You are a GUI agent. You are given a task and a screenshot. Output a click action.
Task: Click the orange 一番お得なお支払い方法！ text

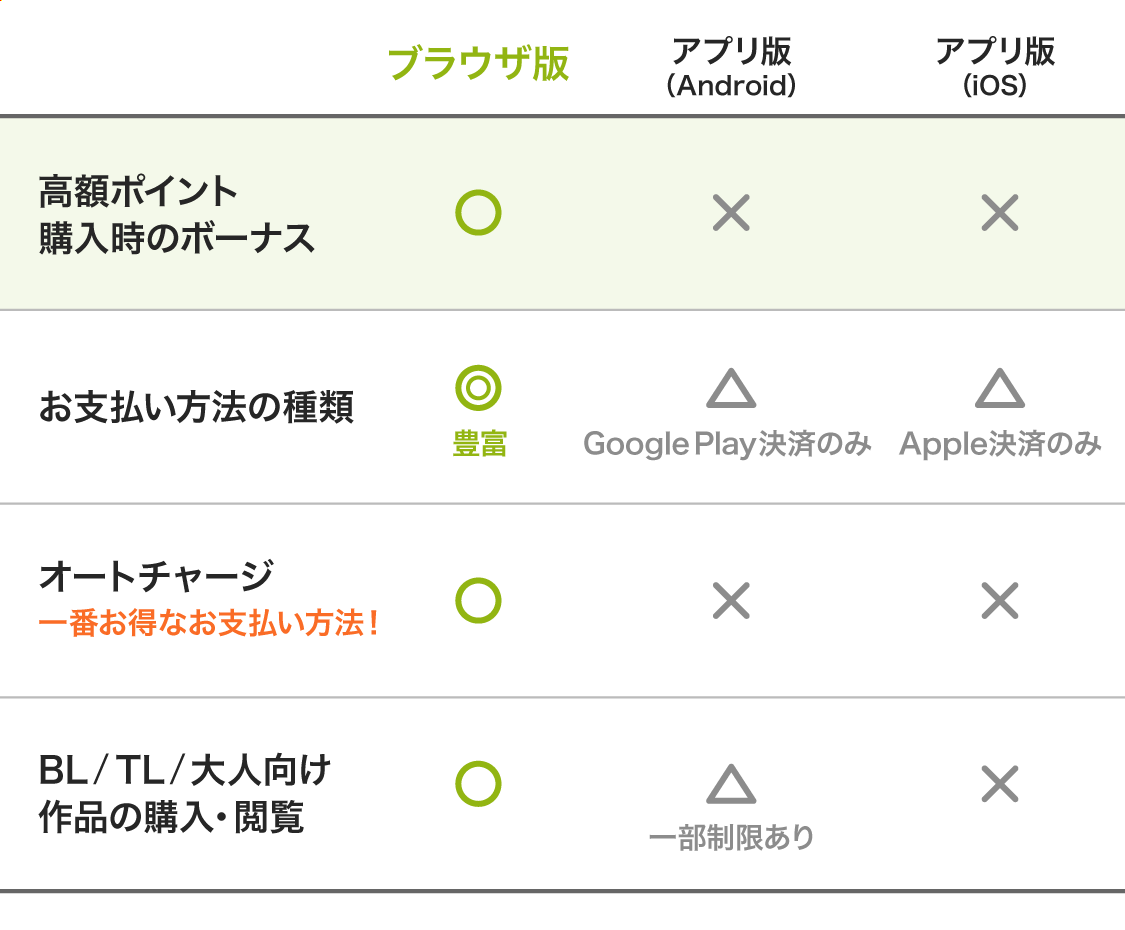click(209, 627)
